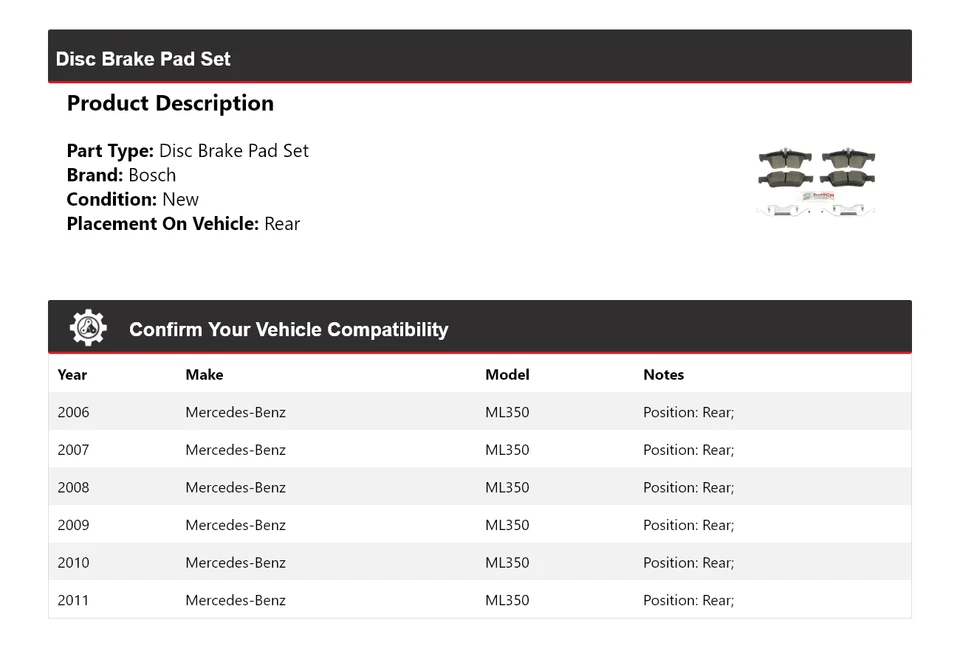Image resolution: width=960 pixels, height=648 pixels.
Task: Click the Product Description heading
Action: 170,103
